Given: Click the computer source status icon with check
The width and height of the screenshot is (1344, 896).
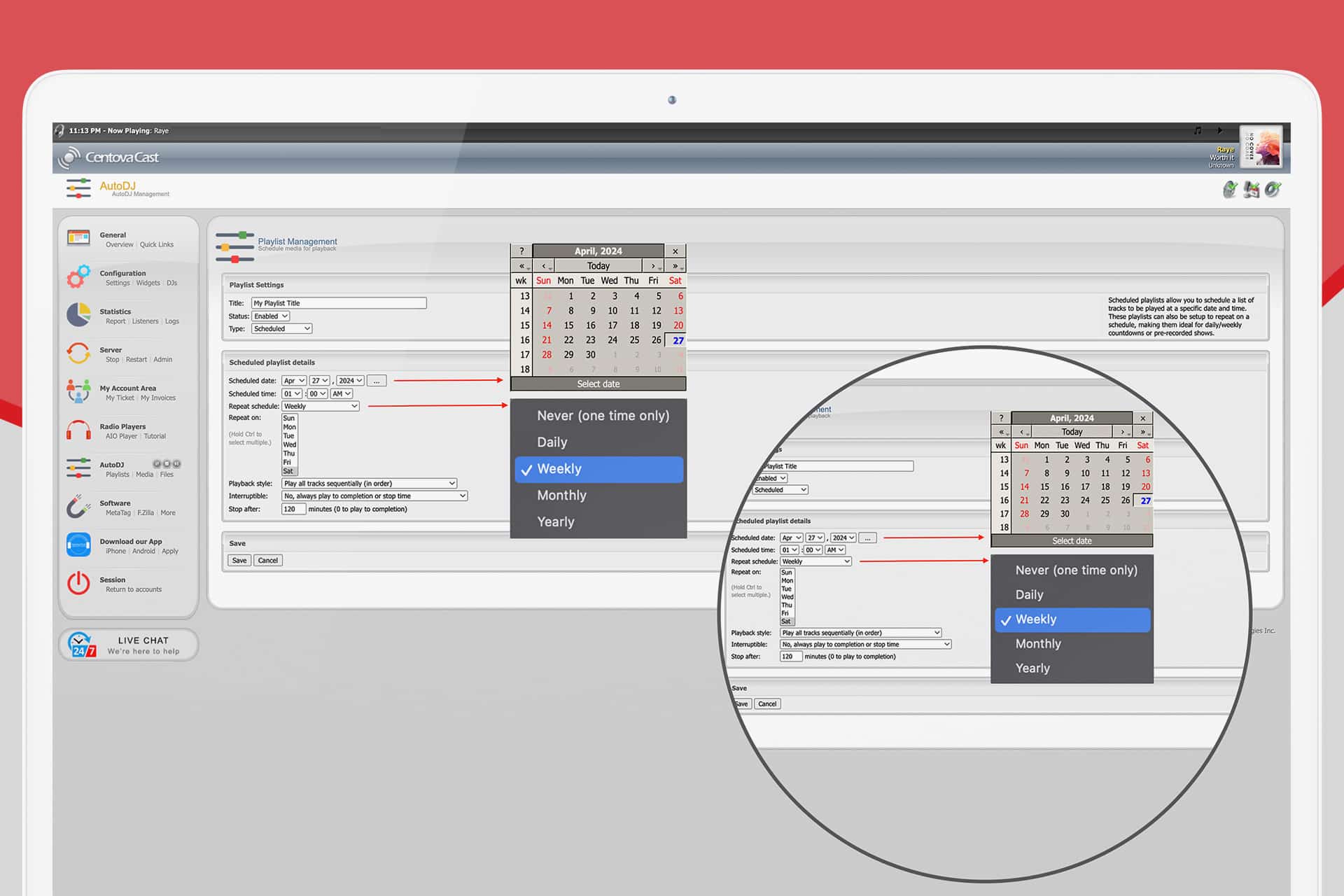Looking at the screenshot, I should pyautogui.click(x=1252, y=189).
